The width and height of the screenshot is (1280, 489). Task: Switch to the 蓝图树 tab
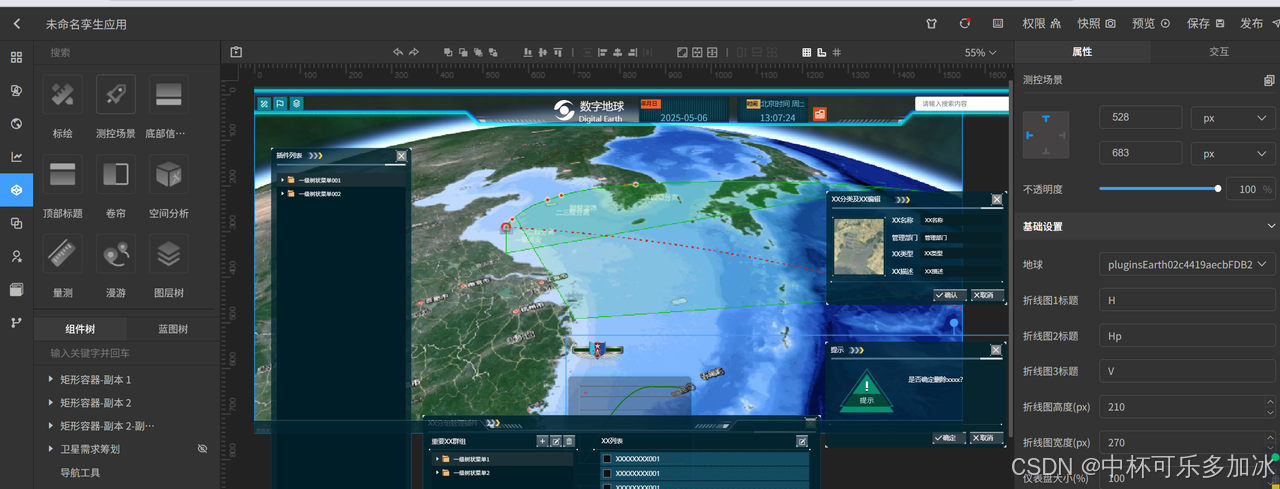click(173, 329)
